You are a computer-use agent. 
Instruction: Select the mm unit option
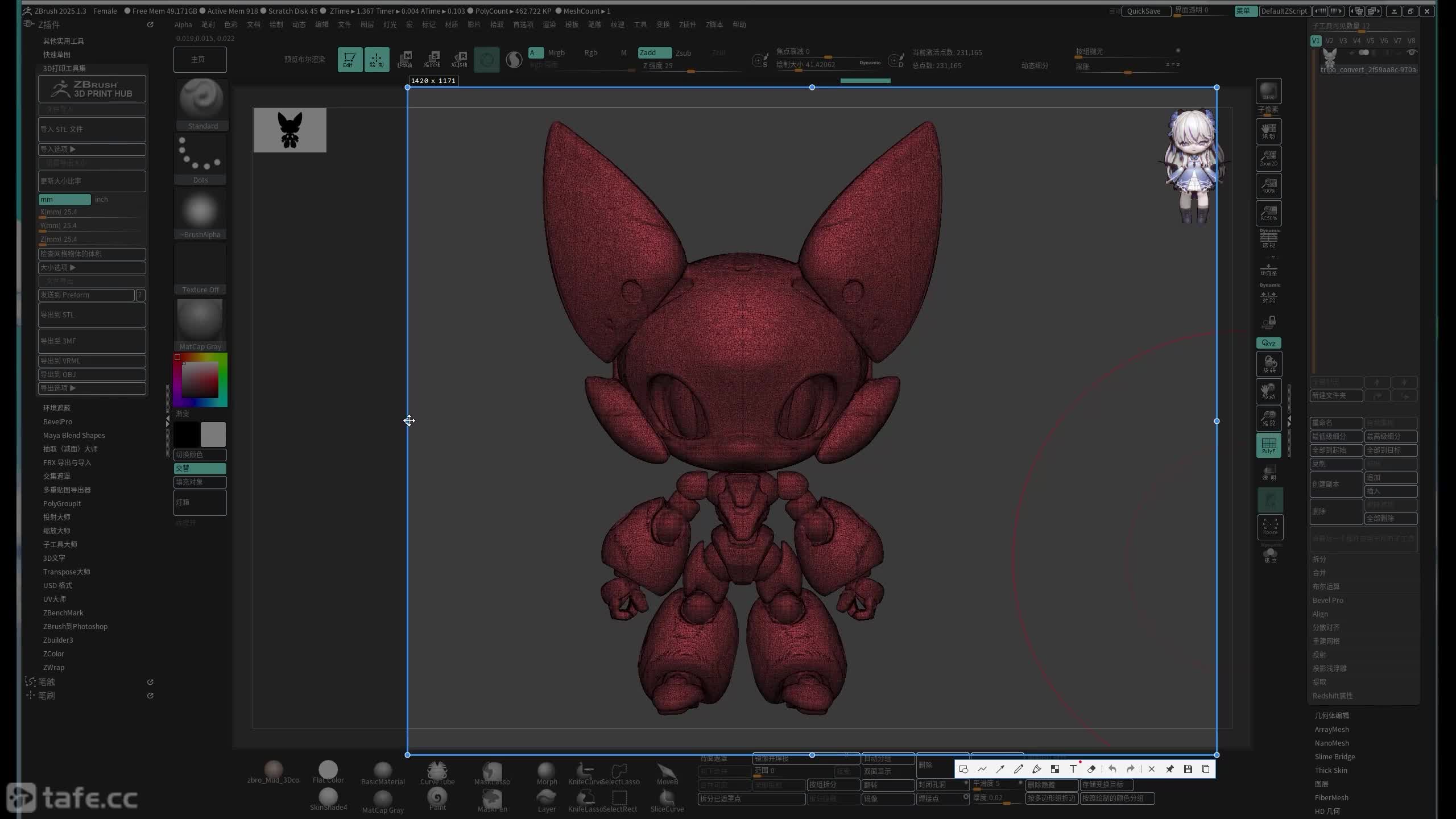64,200
